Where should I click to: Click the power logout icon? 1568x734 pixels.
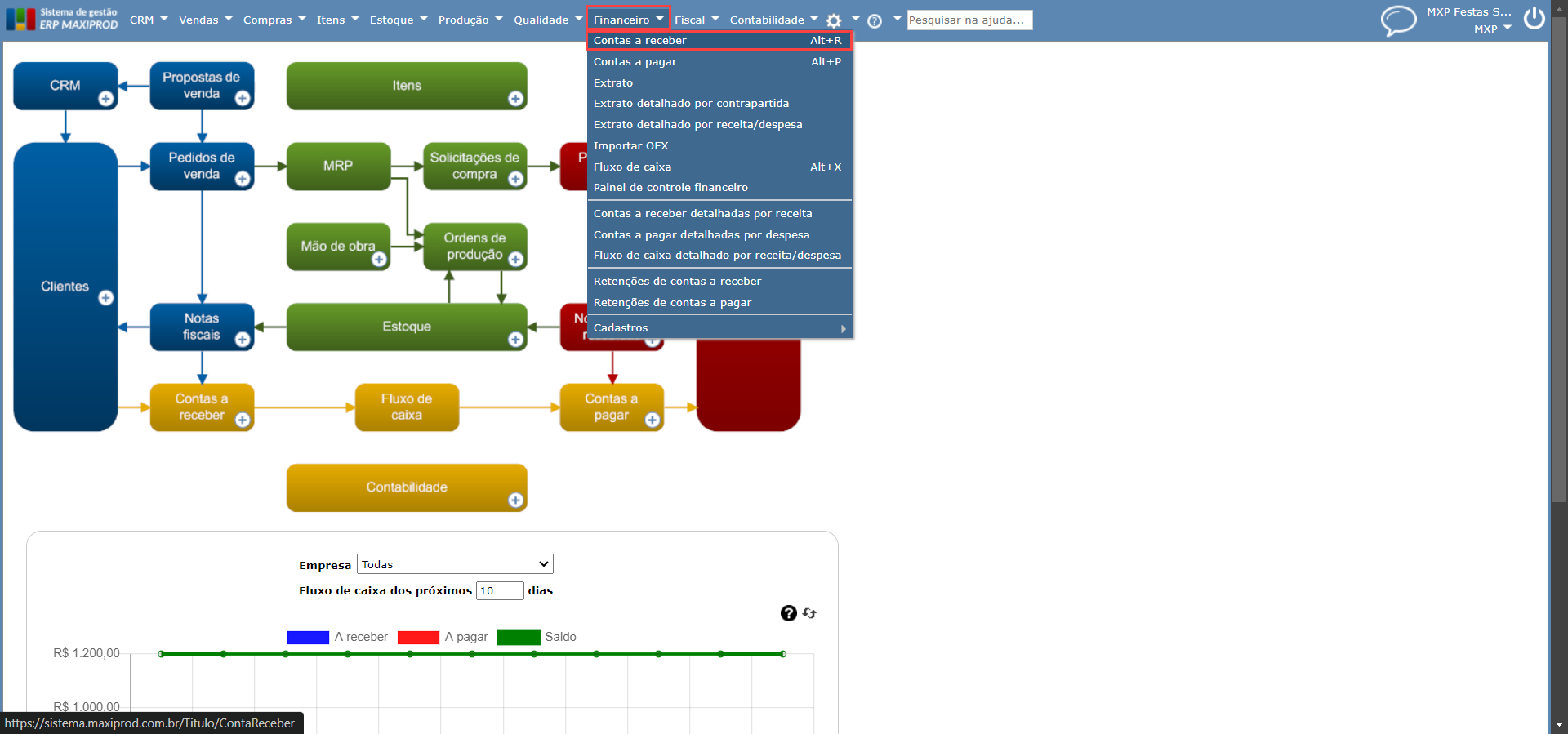tap(1535, 18)
